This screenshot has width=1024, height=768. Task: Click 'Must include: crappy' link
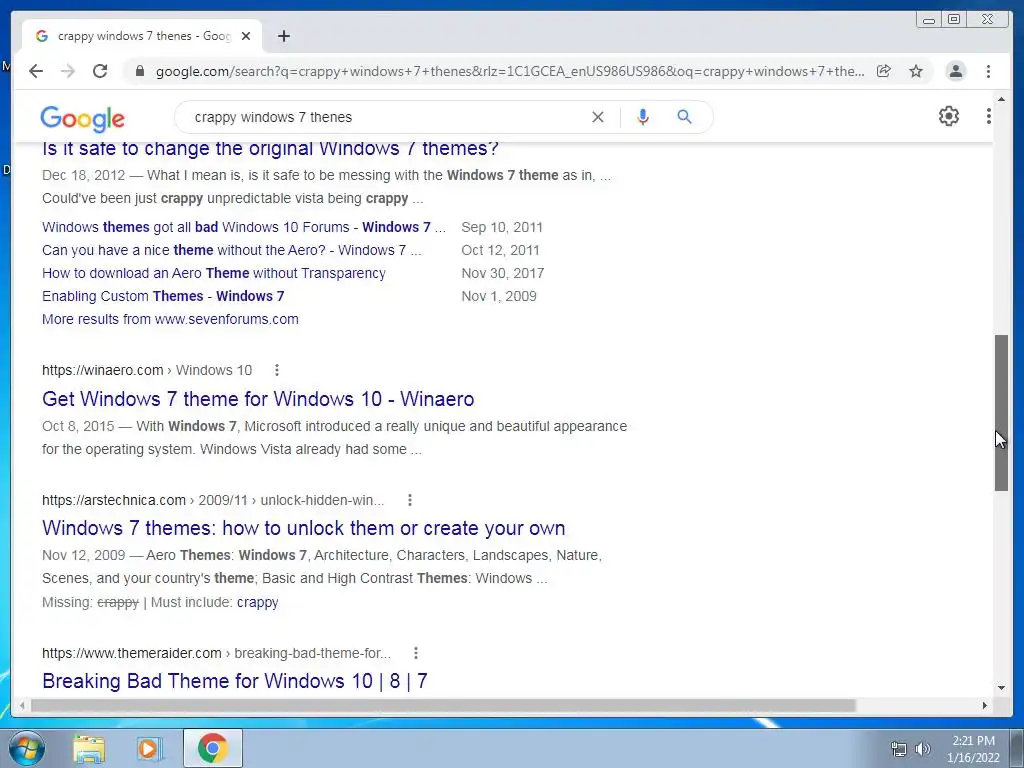(257, 602)
